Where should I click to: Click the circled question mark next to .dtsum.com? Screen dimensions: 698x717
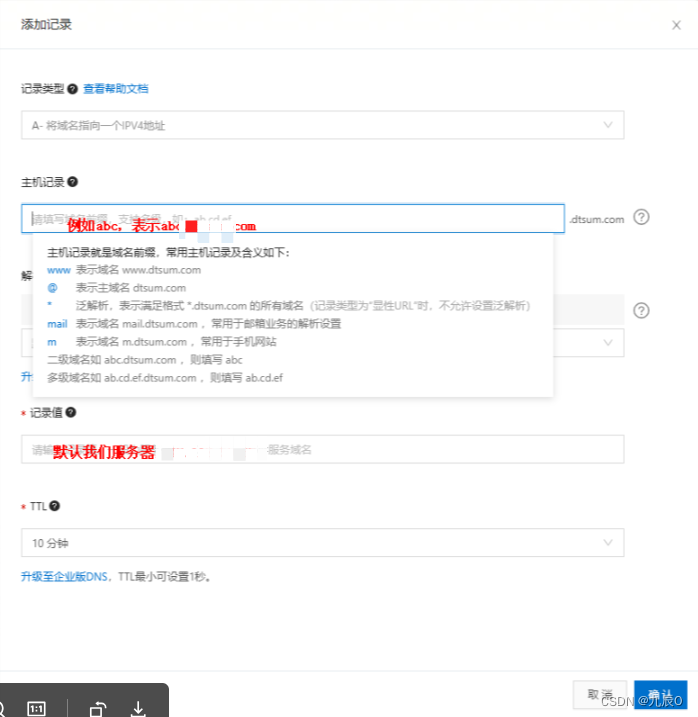click(x=641, y=217)
